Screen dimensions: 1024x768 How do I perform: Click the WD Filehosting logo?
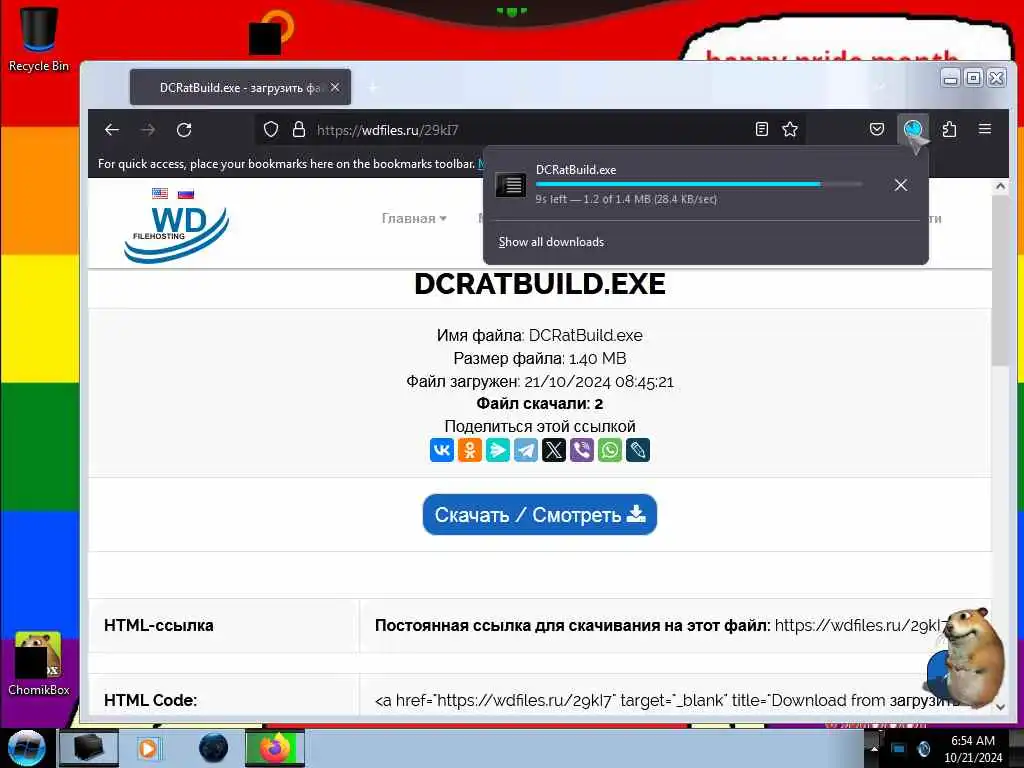pyautogui.click(x=176, y=234)
